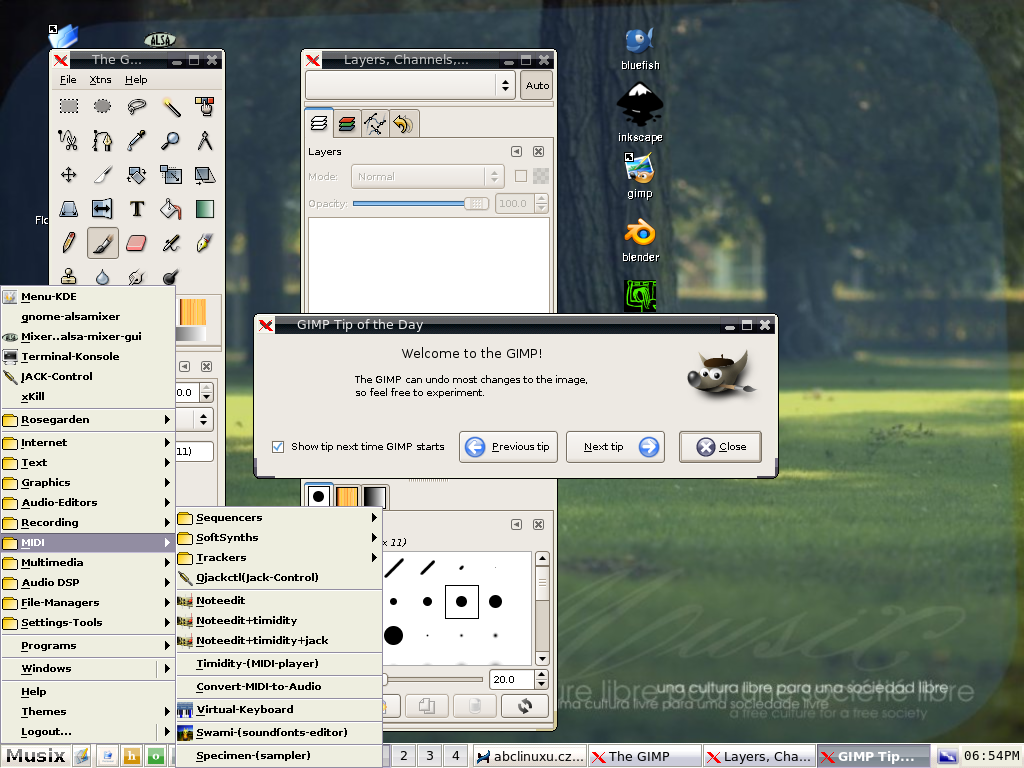Click the brush Spacing value field 20.0

point(512,680)
